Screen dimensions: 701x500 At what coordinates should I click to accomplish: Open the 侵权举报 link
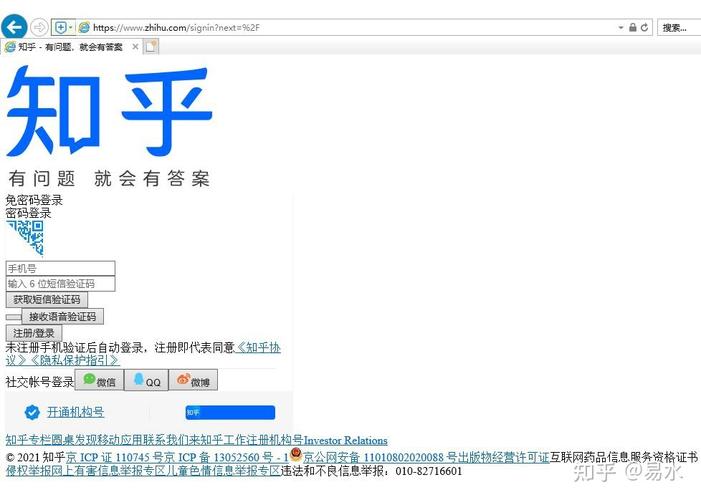[28, 470]
